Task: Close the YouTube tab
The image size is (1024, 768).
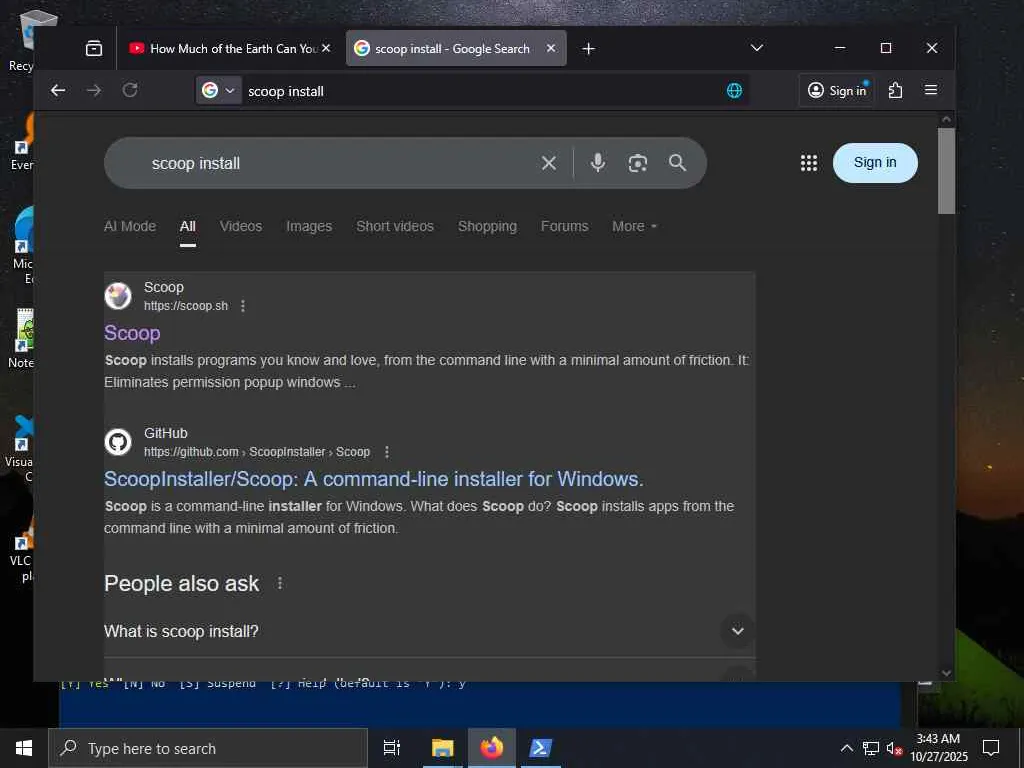Action: [326, 48]
